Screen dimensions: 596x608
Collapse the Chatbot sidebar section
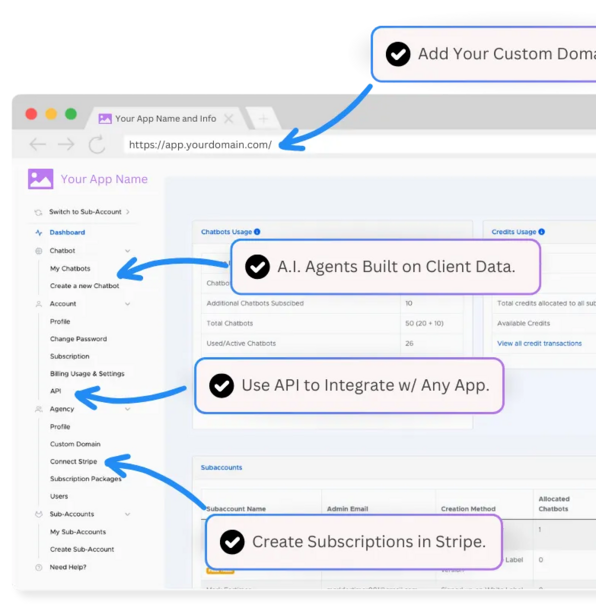(x=128, y=251)
